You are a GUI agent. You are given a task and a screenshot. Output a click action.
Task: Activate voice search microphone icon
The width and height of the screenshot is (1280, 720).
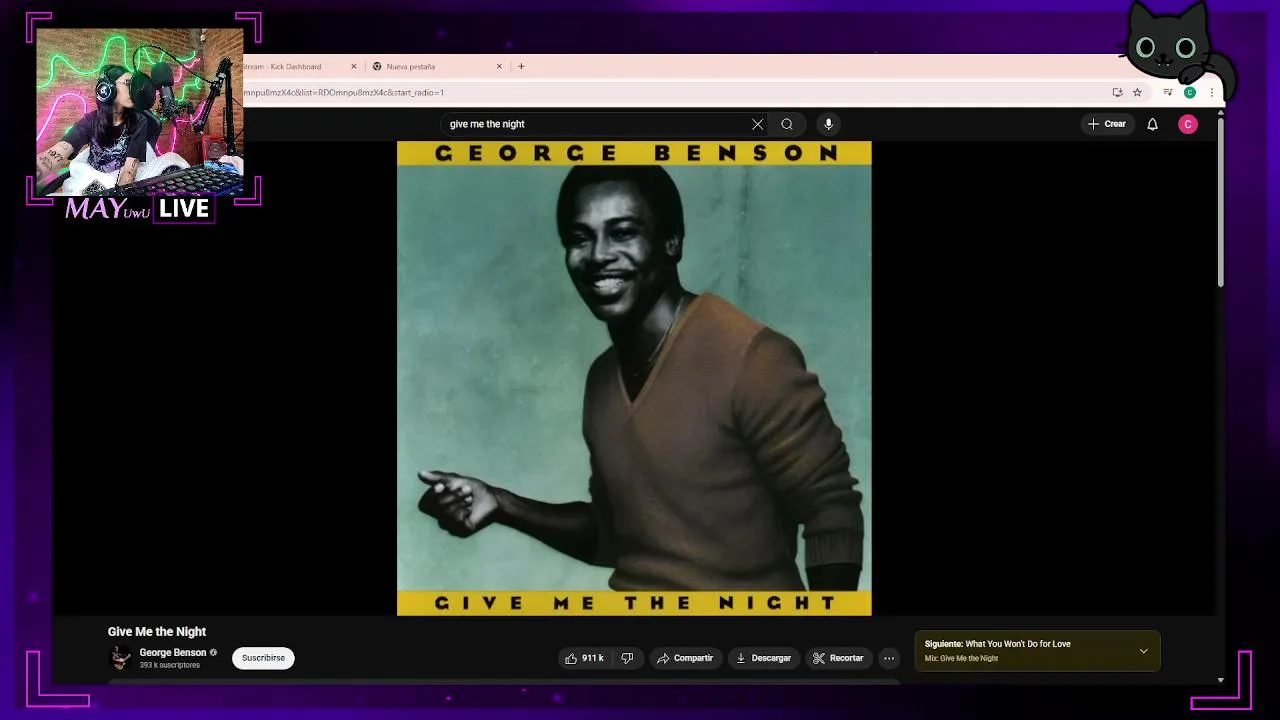828,124
